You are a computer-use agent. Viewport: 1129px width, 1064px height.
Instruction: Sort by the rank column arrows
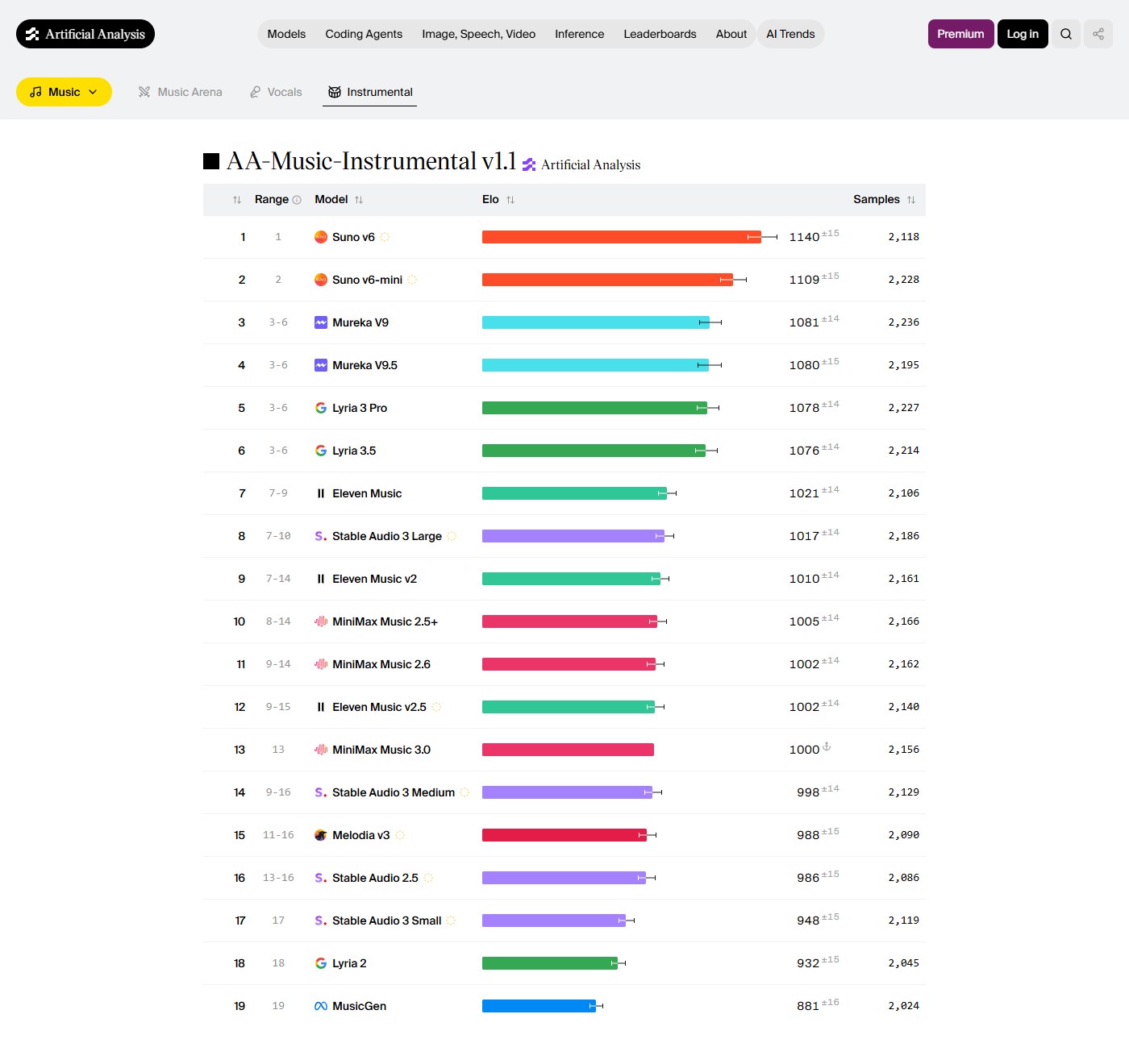click(237, 200)
